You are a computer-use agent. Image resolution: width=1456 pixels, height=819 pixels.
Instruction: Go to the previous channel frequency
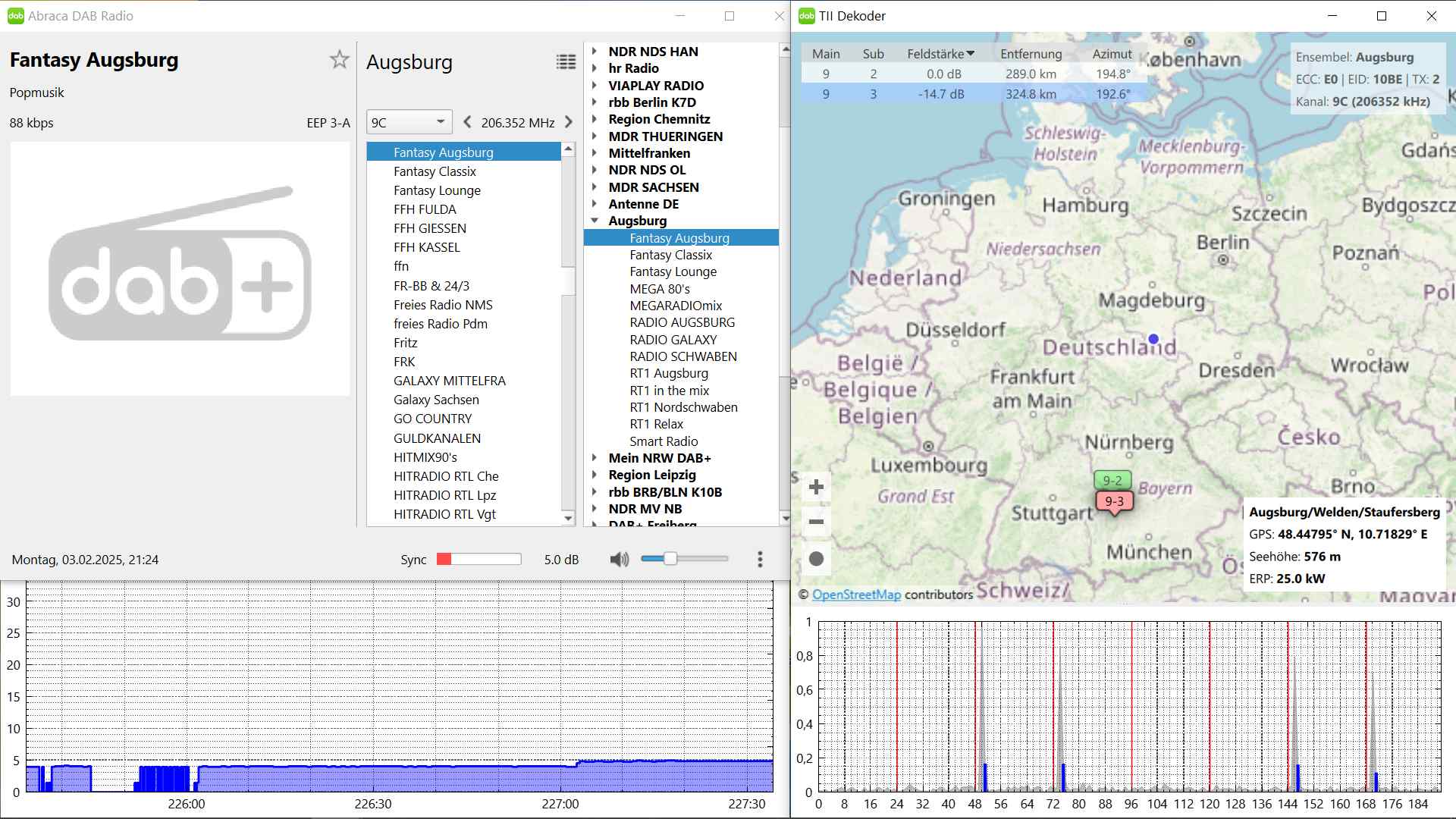tap(467, 122)
